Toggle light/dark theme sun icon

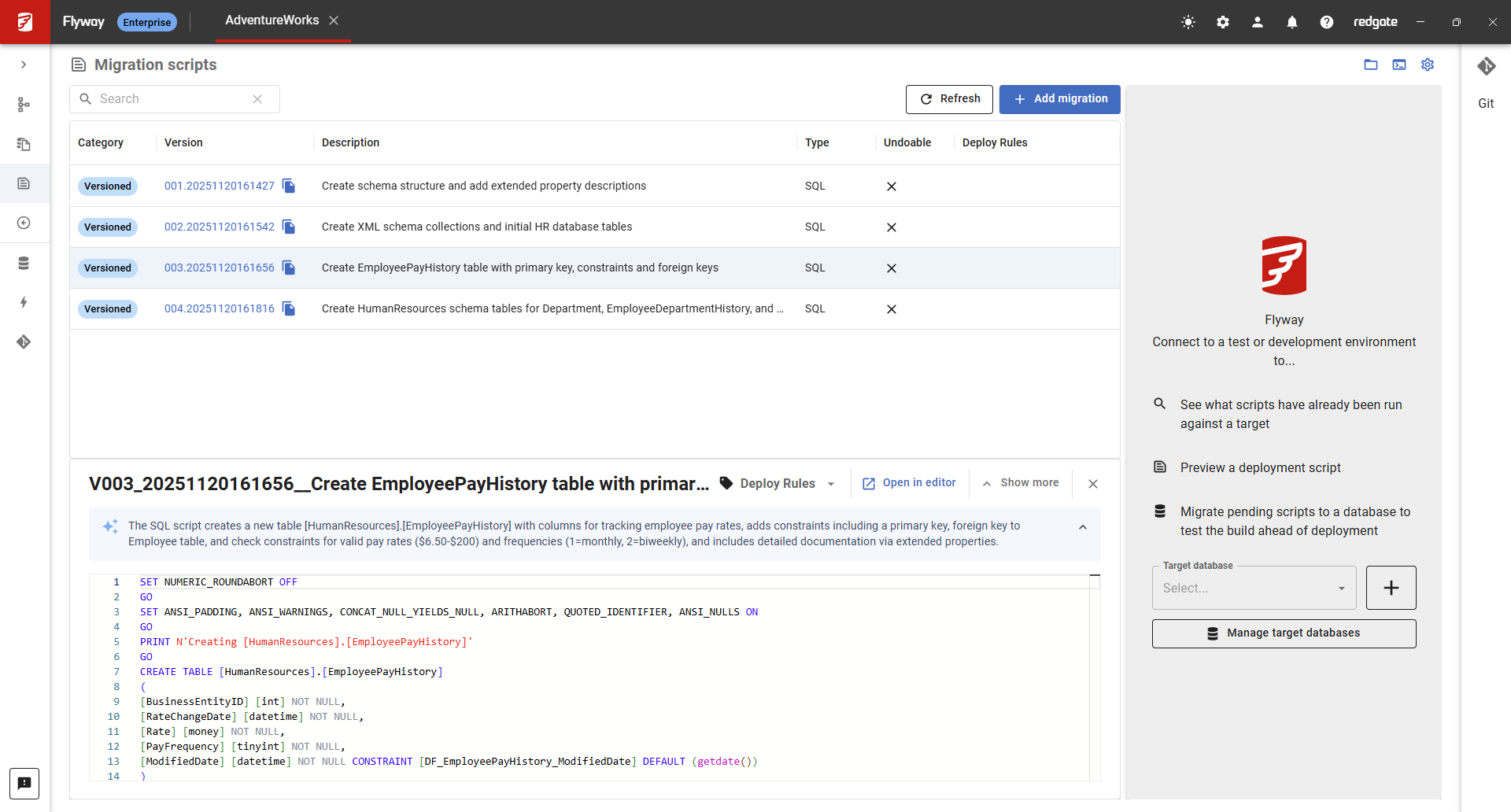pyautogui.click(x=1188, y=22)
